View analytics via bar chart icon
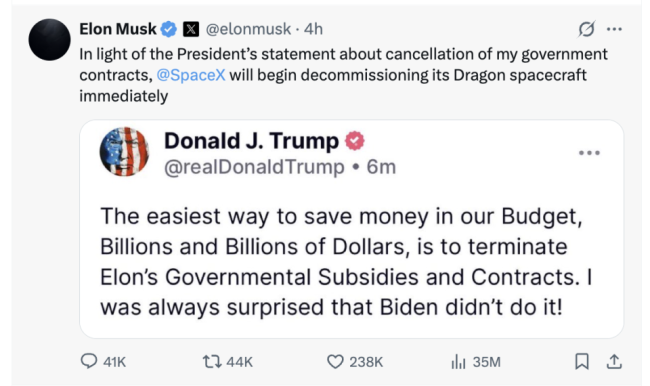The image size is (650, 386). coord(458,362)
